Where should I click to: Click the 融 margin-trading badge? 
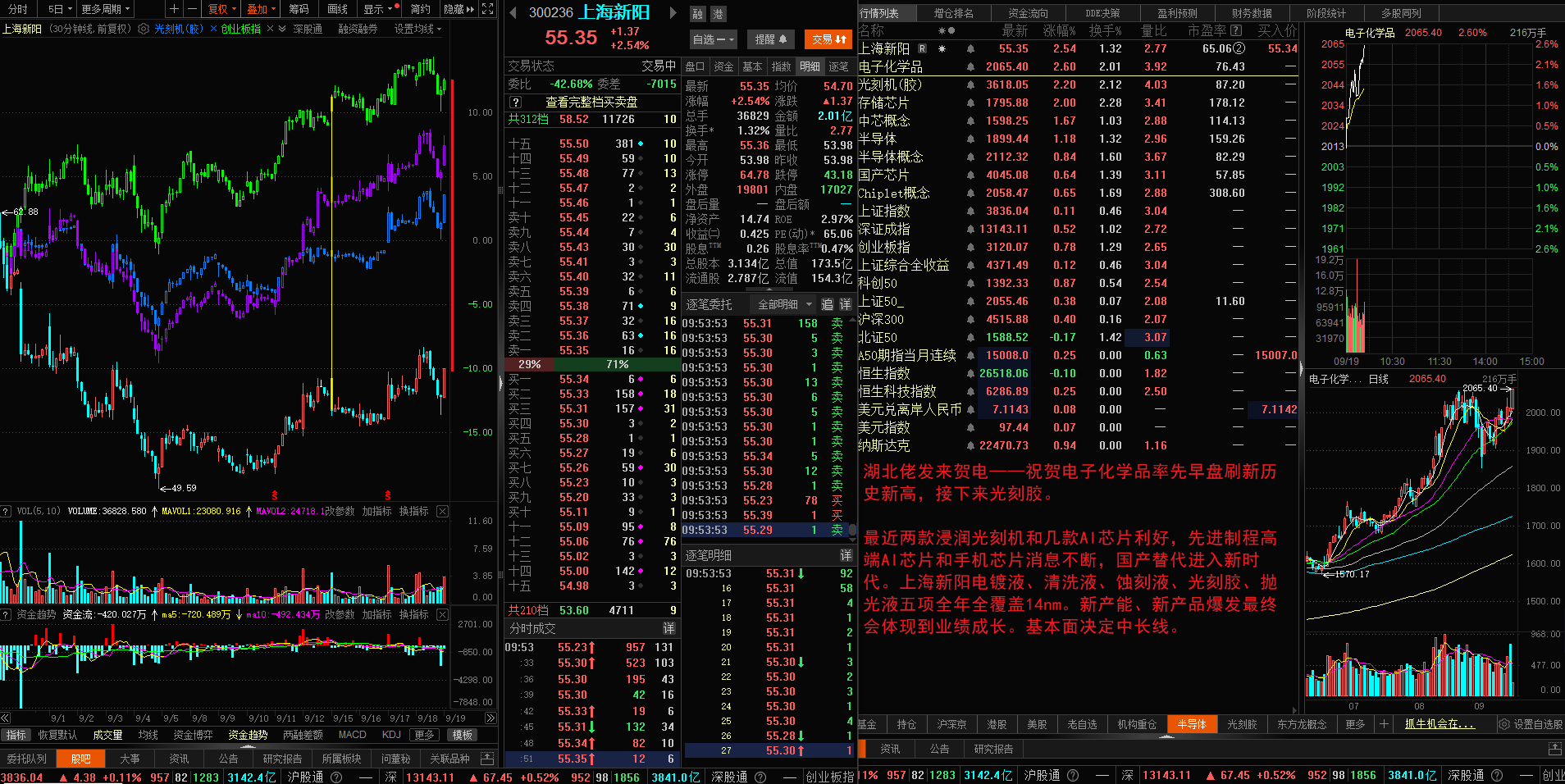point(697,14)
